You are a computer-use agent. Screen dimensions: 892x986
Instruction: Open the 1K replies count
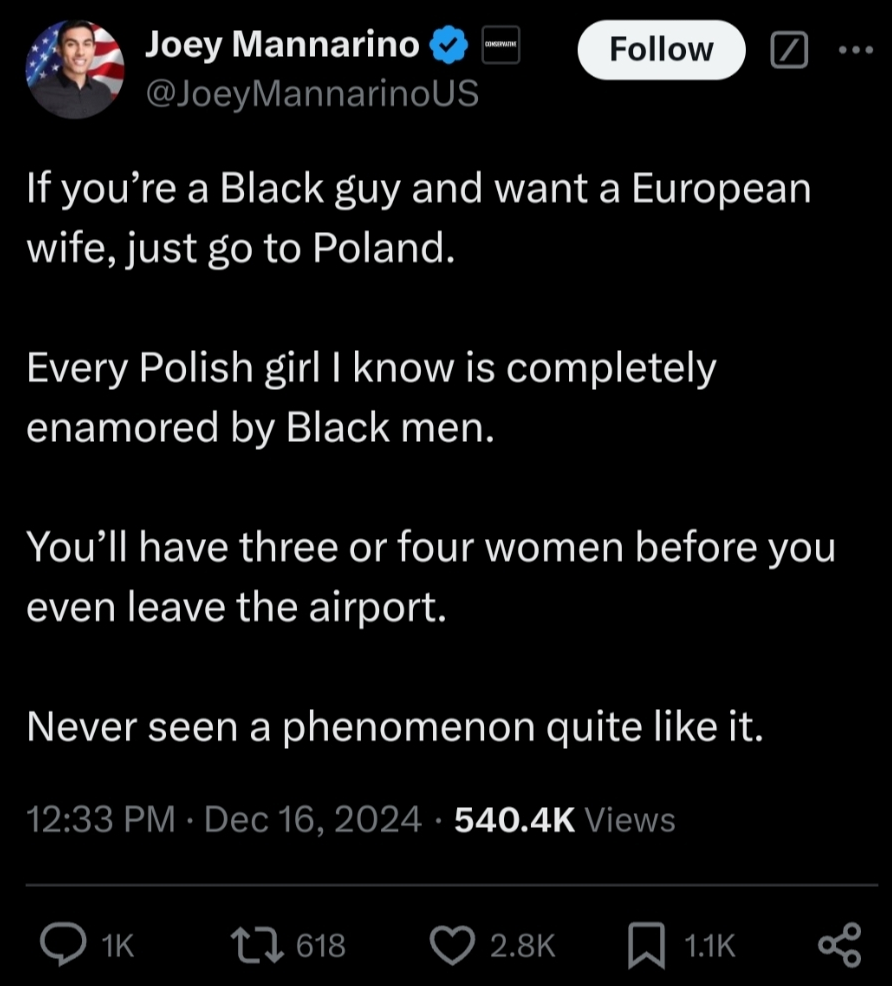(118, 945)
